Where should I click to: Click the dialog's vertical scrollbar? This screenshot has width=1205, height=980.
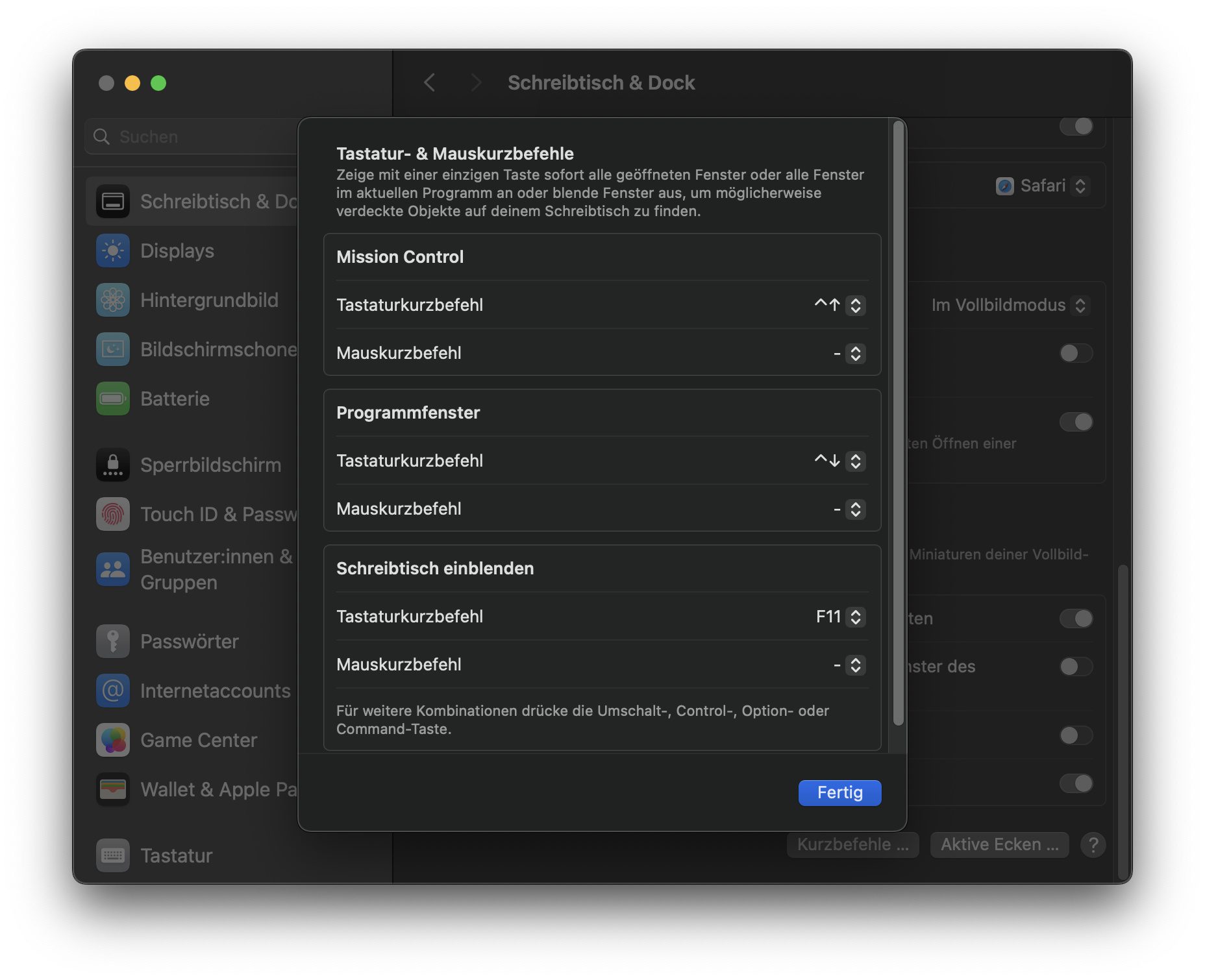point(898,422)
